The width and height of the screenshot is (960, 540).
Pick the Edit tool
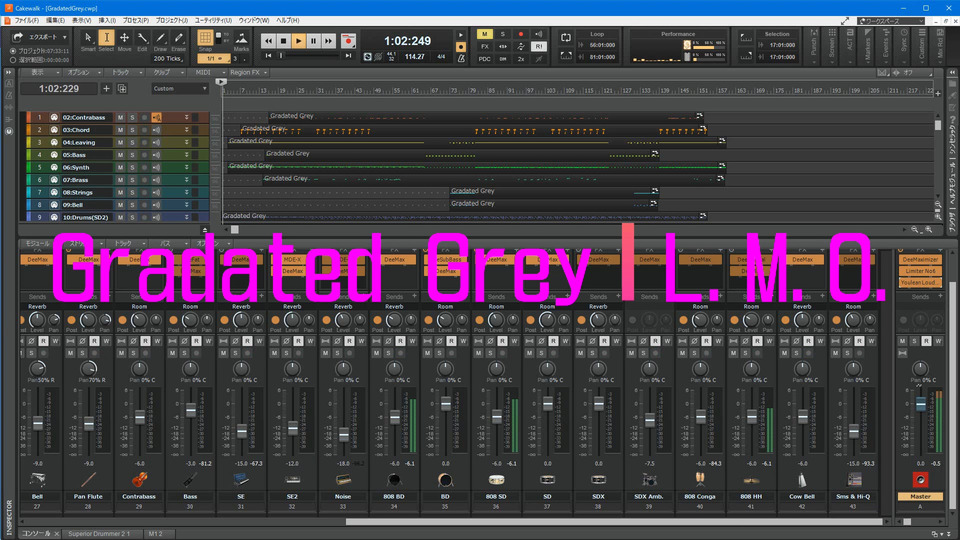pyautogui.click(x=142, y=39)
